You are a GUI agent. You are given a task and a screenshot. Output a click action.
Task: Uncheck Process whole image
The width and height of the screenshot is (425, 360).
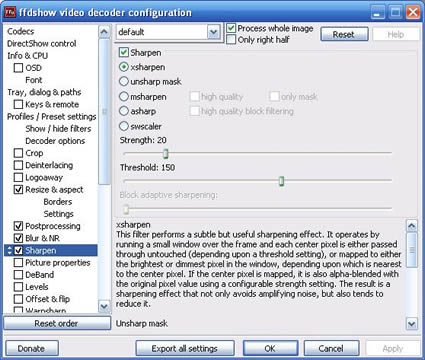tap(231, 28)
